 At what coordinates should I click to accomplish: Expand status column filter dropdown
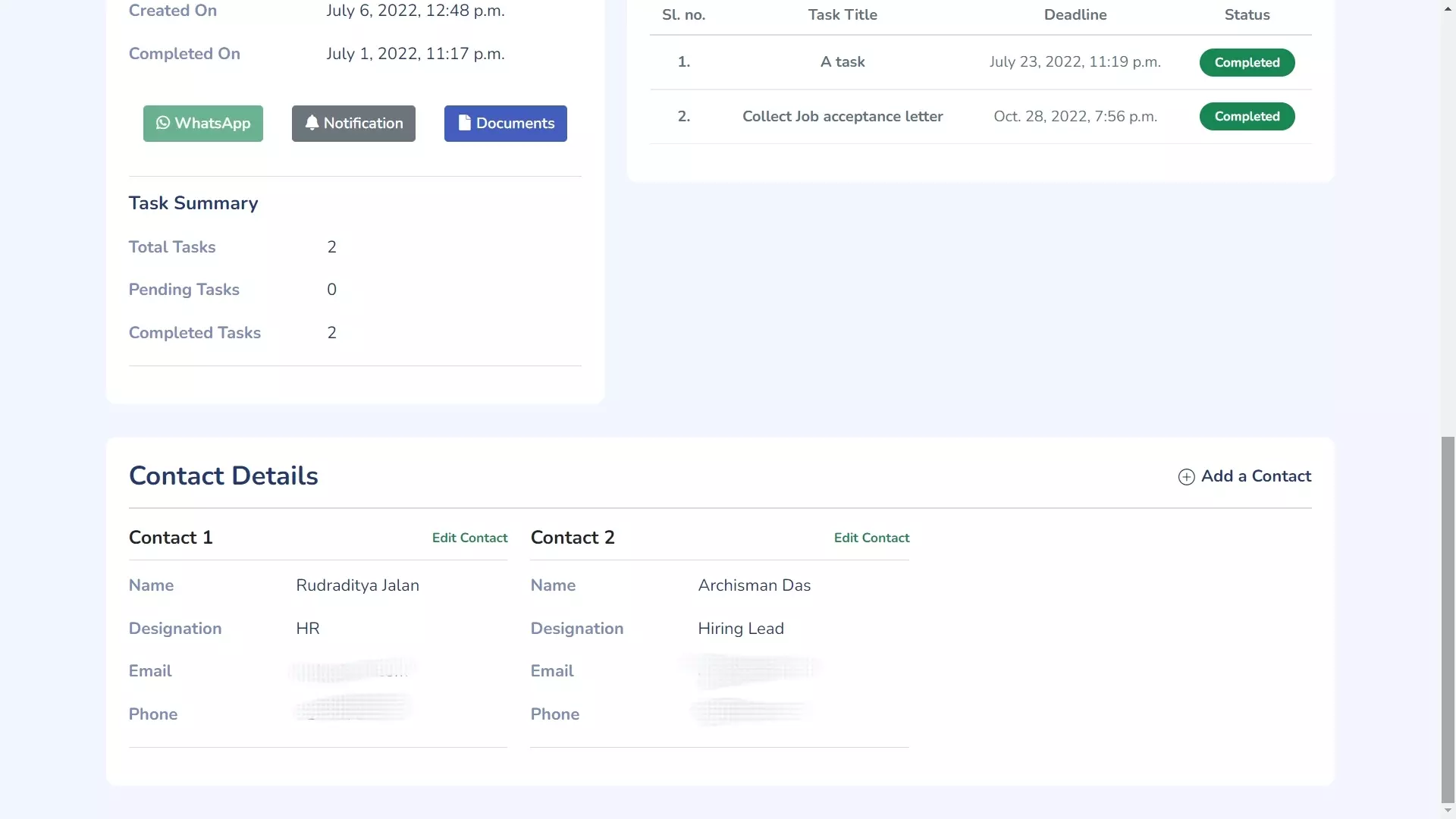(x=1247, y=14)
